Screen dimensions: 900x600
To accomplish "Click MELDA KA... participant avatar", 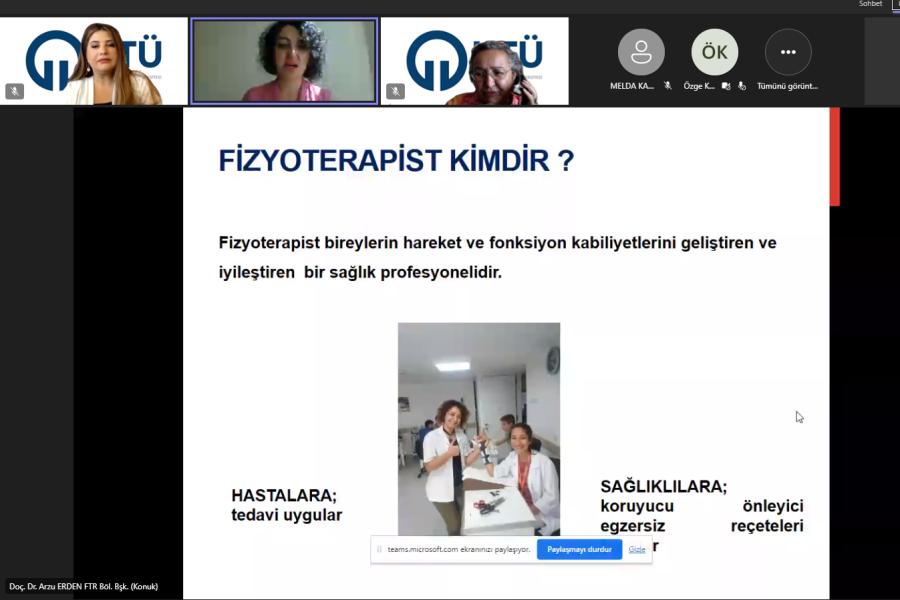I will (x=641, y=52).
